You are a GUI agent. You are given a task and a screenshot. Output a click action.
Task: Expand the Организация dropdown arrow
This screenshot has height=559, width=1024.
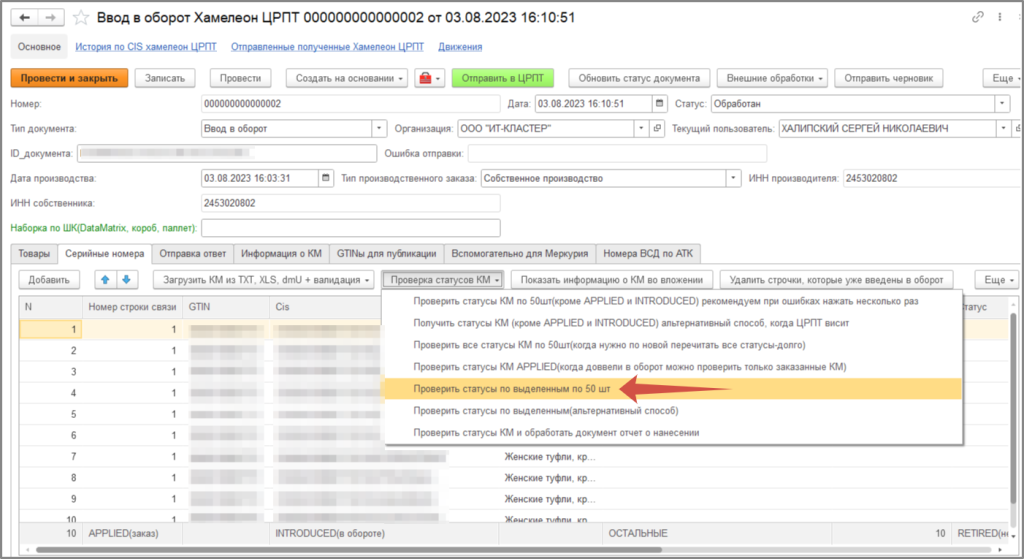pyautogui.click(x=641, y=129)
